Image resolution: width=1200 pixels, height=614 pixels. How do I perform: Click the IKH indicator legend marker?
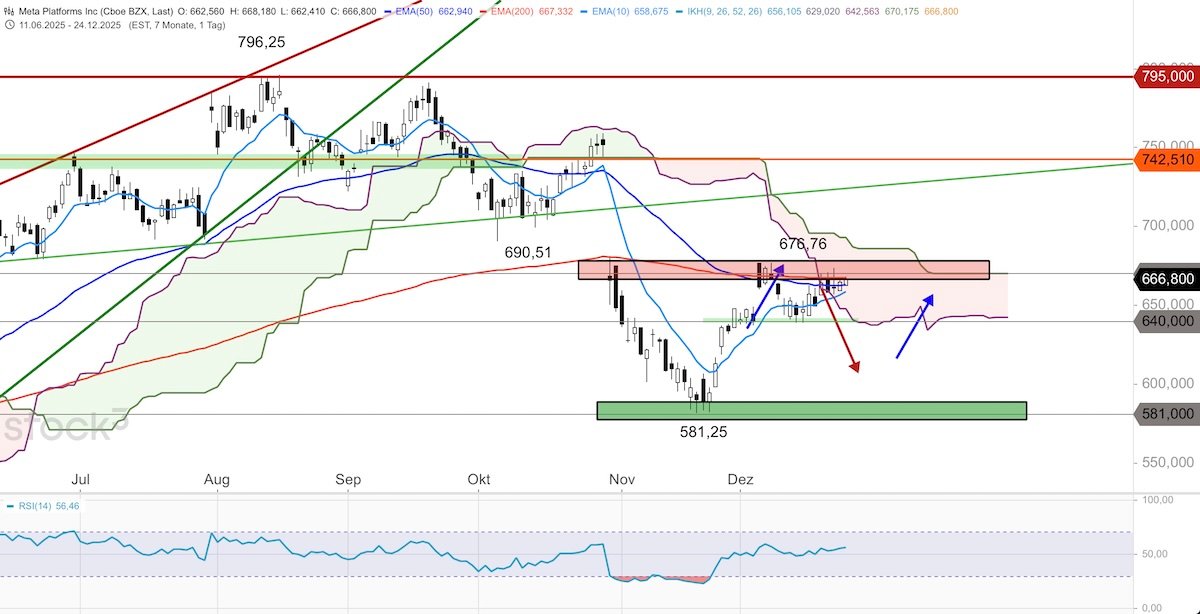click(x=678, y=10)
